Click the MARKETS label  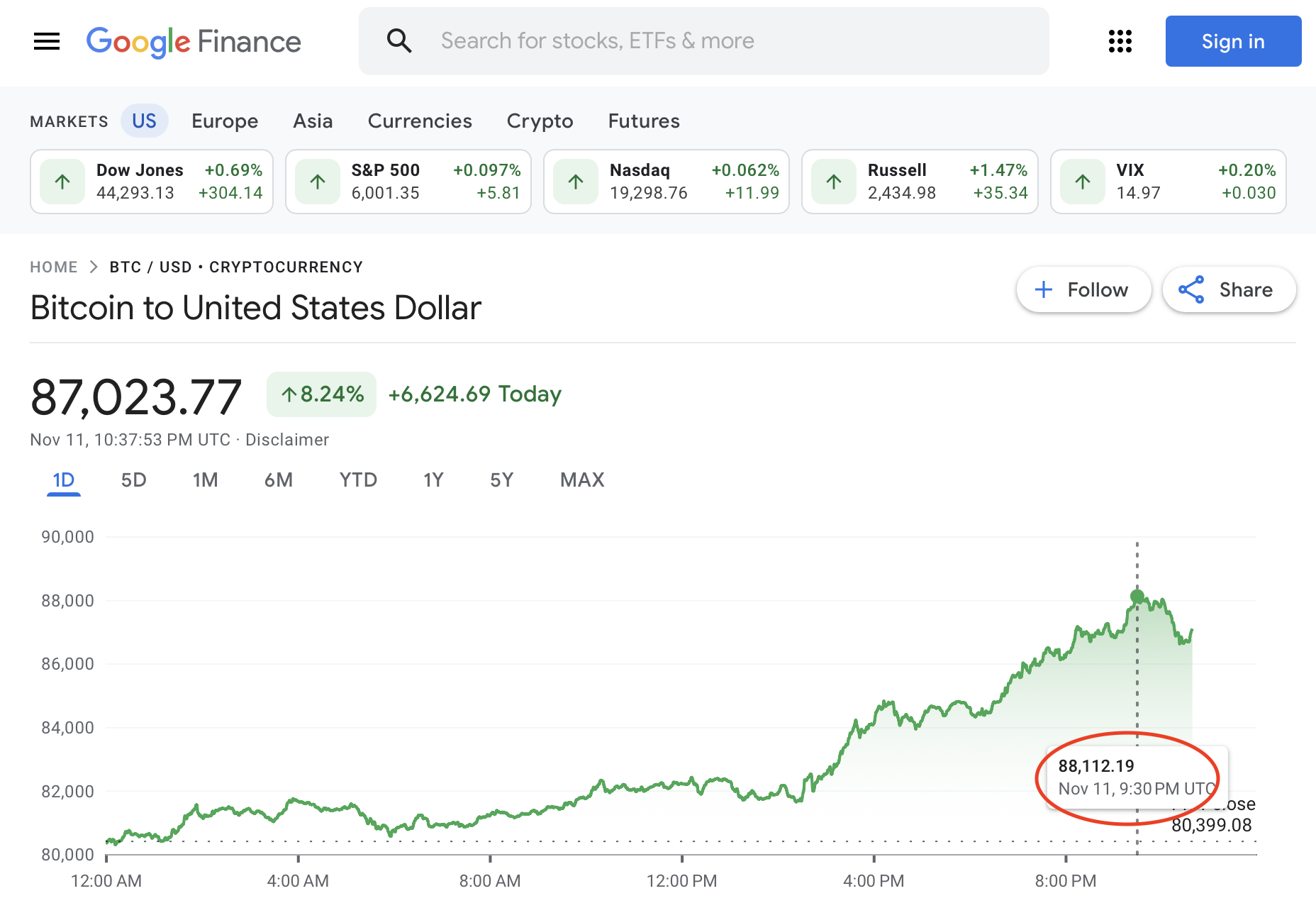tap(69, 121)
